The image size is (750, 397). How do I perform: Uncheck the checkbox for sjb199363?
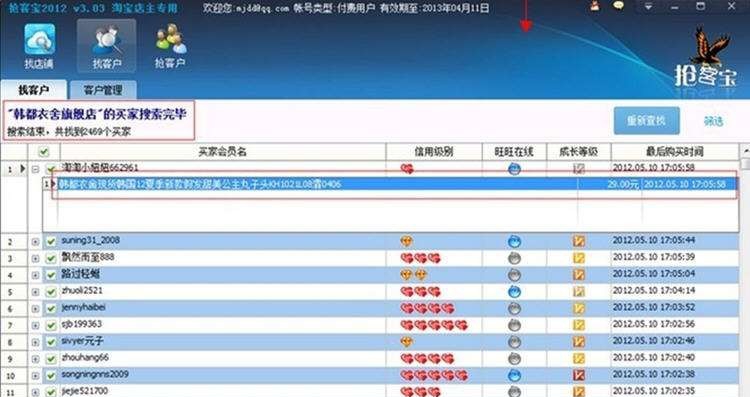51,325
